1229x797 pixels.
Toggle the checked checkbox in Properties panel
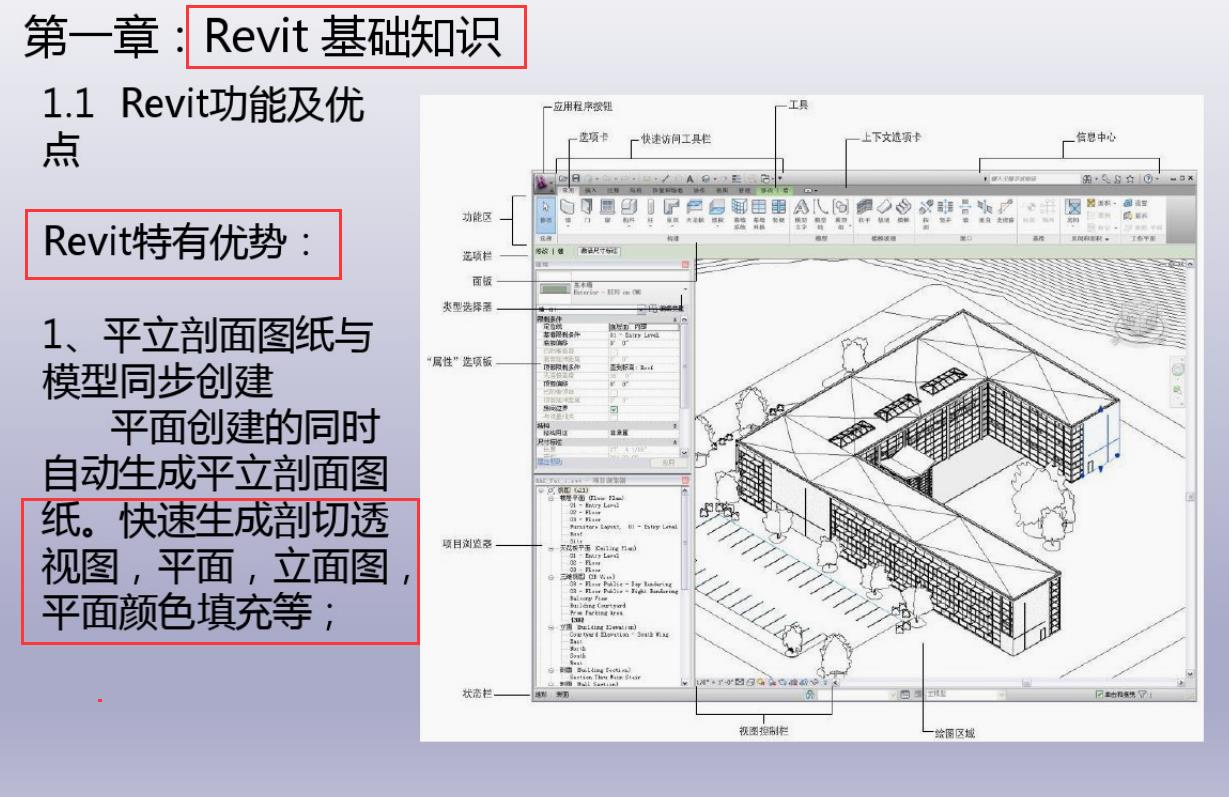pyautogui.click(x=614, y=410)
